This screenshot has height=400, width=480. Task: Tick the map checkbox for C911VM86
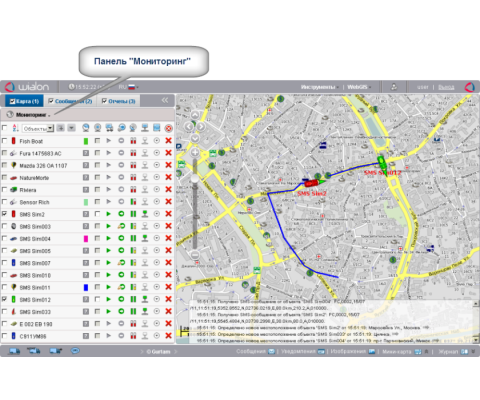(x=5, y=336)
